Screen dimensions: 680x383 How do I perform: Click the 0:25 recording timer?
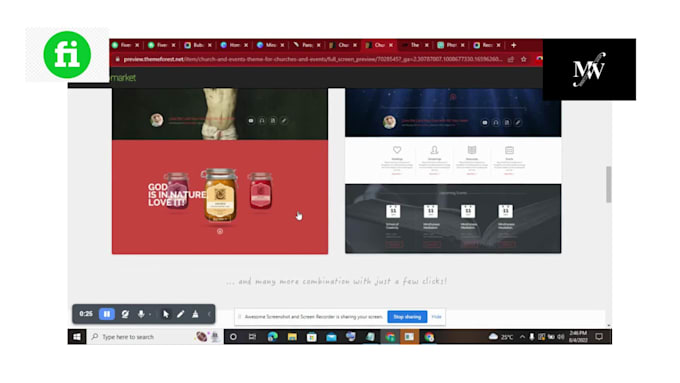pyautogui.click(x=86, y=314)
